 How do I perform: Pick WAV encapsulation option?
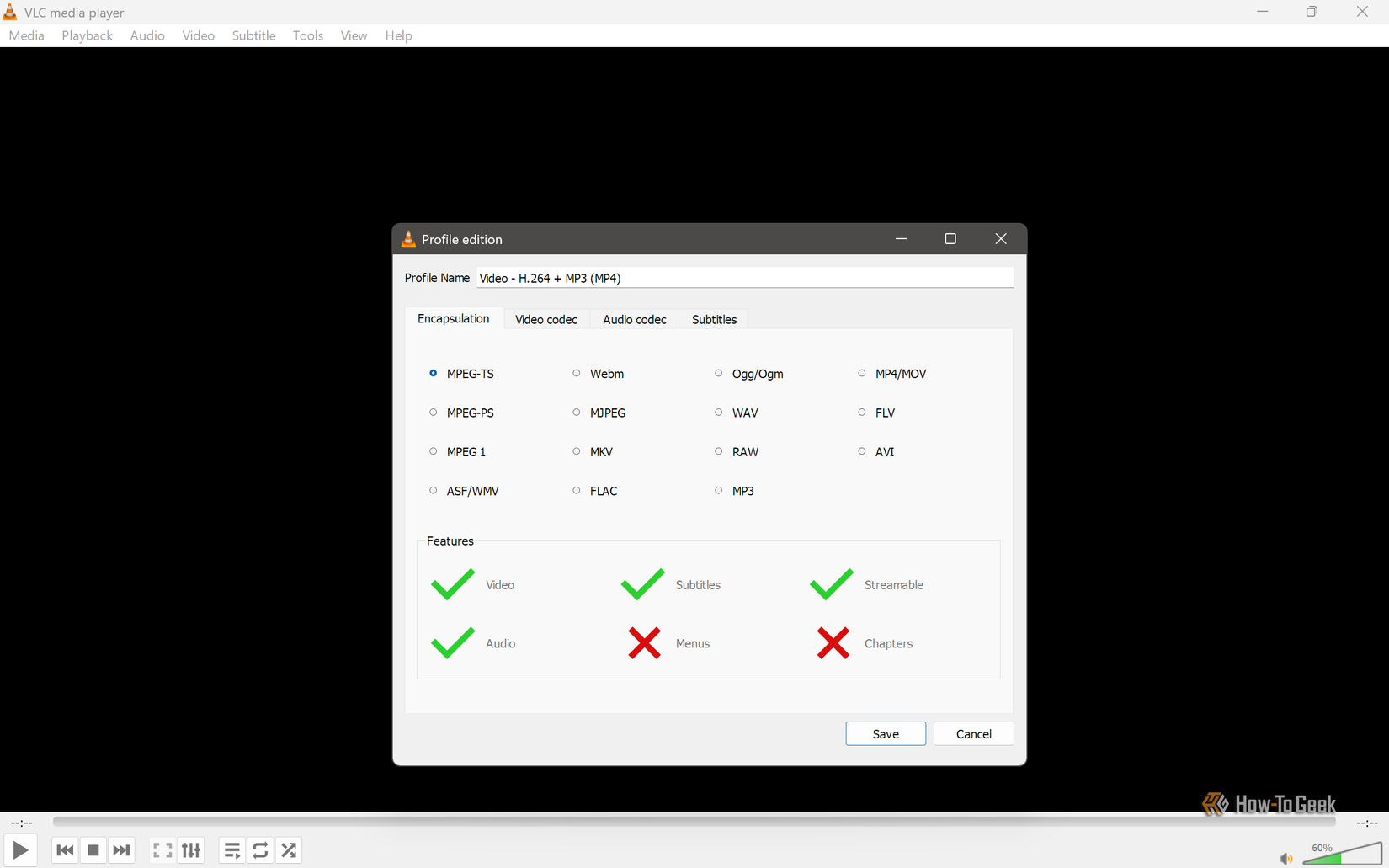736,413
